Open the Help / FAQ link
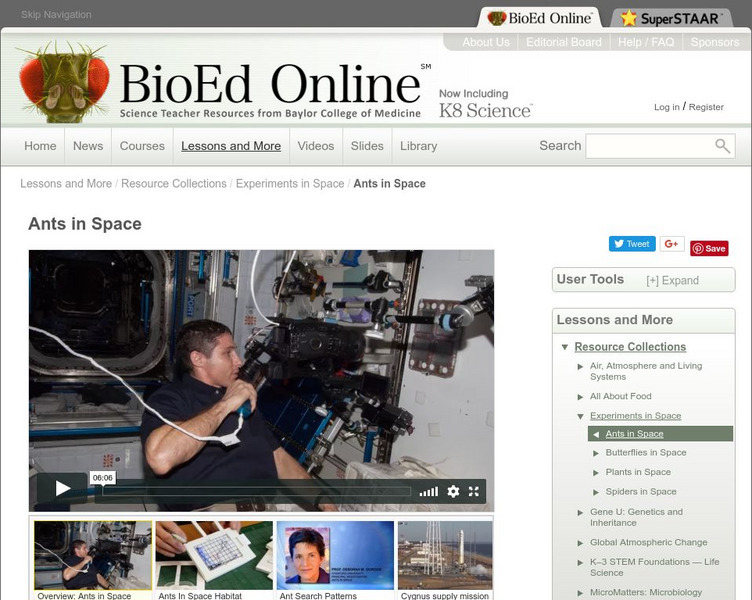The image size is (752, 600). point(646,42)
